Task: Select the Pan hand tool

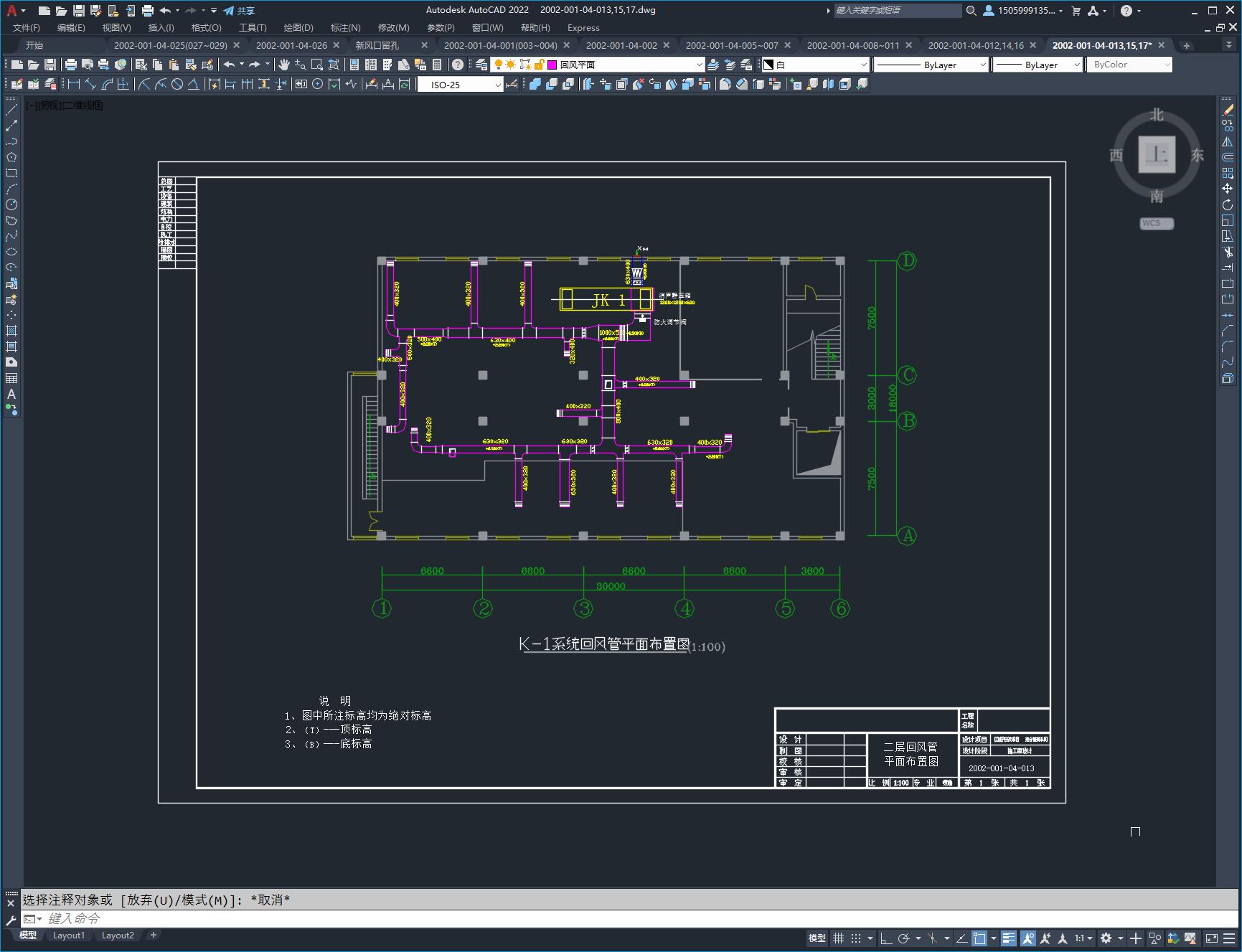Action: (x=284, y=65)
